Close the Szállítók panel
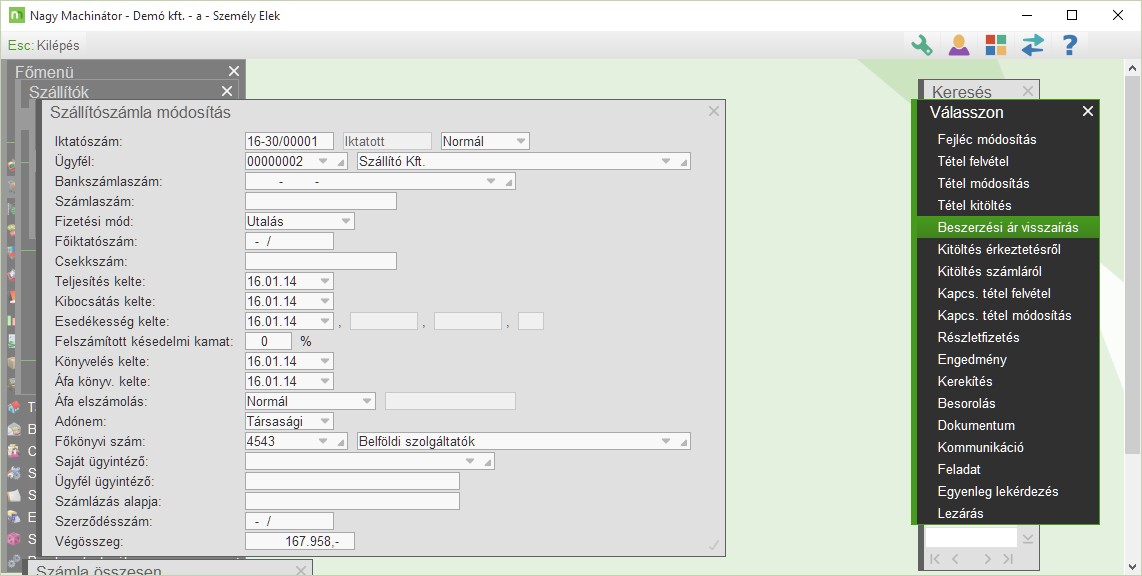Screen dimensions: 1142x576 (x=227, y=91)
